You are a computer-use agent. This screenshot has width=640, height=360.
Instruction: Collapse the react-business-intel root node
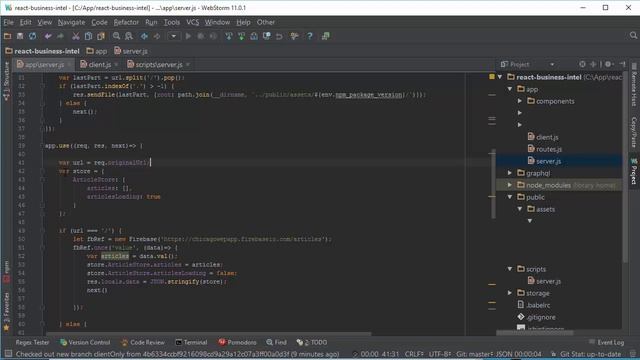500,77
